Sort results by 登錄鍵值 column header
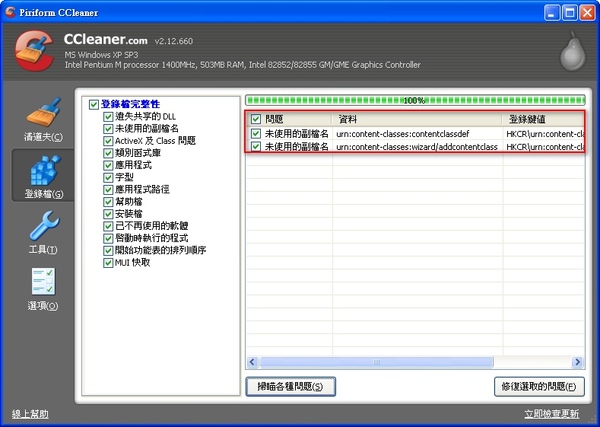The image size is (600, 427). pos(544,119)
